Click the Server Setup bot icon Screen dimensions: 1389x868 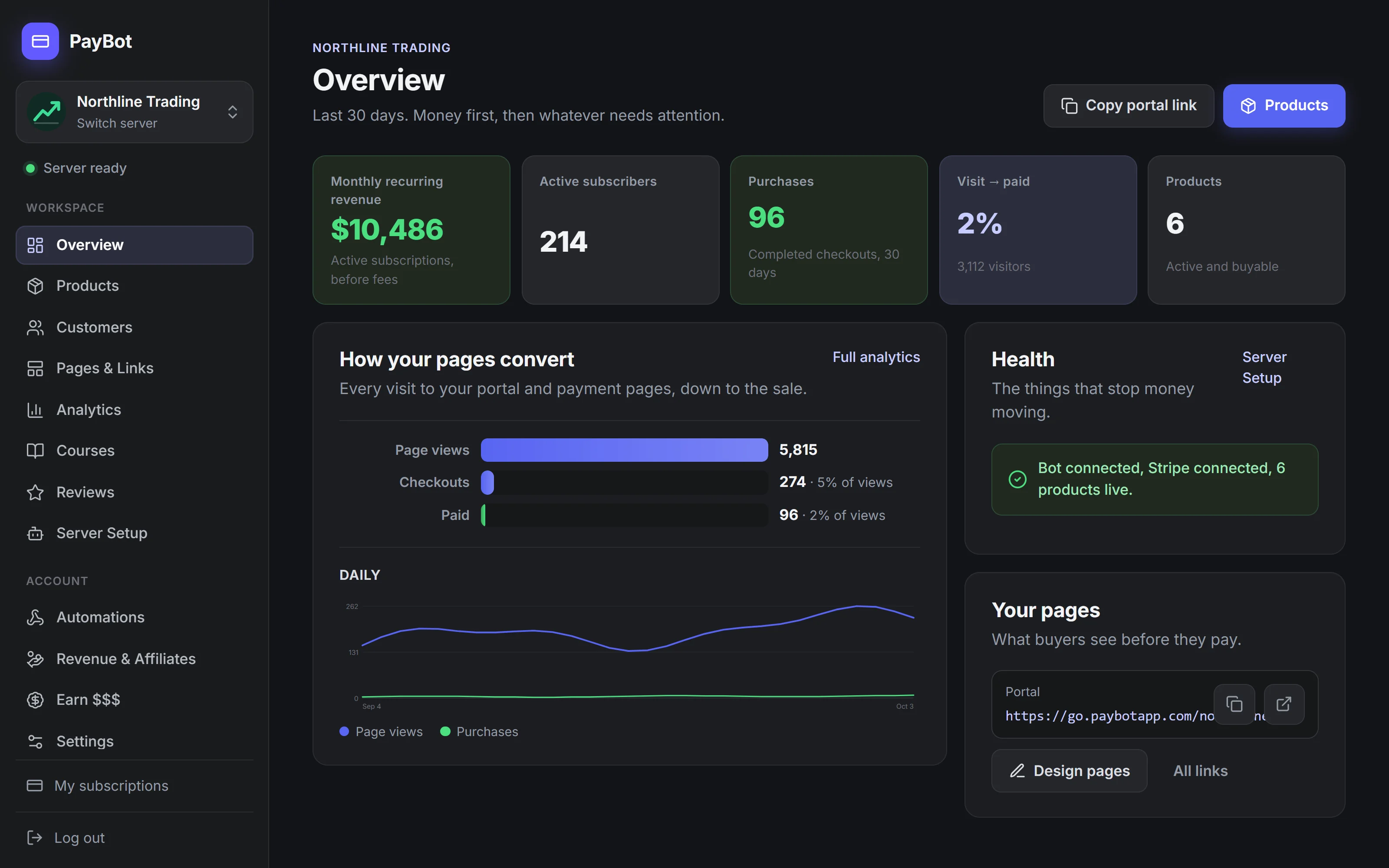pos(35,533)
